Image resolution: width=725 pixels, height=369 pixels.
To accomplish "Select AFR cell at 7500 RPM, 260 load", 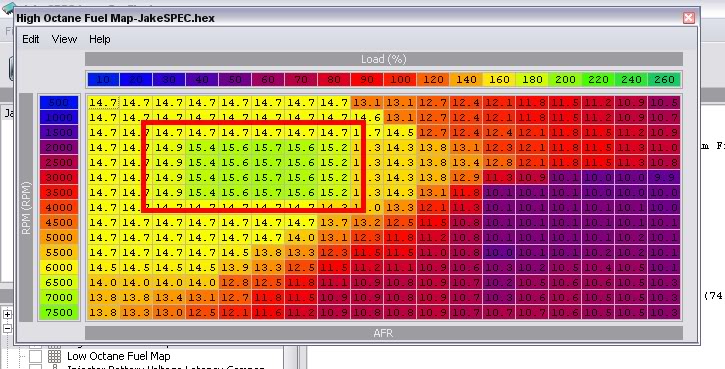I will (664, 313).
